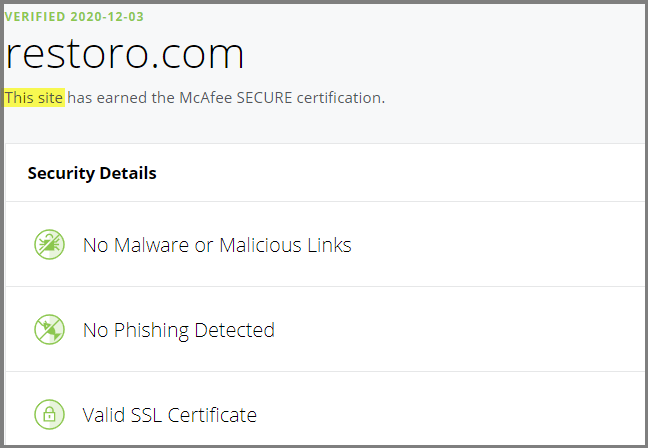Image resolution: width=648 pixels, height=448 pixels.
Task: Click the word "Phishing" in the second row
Action: (x=151, y=330)
